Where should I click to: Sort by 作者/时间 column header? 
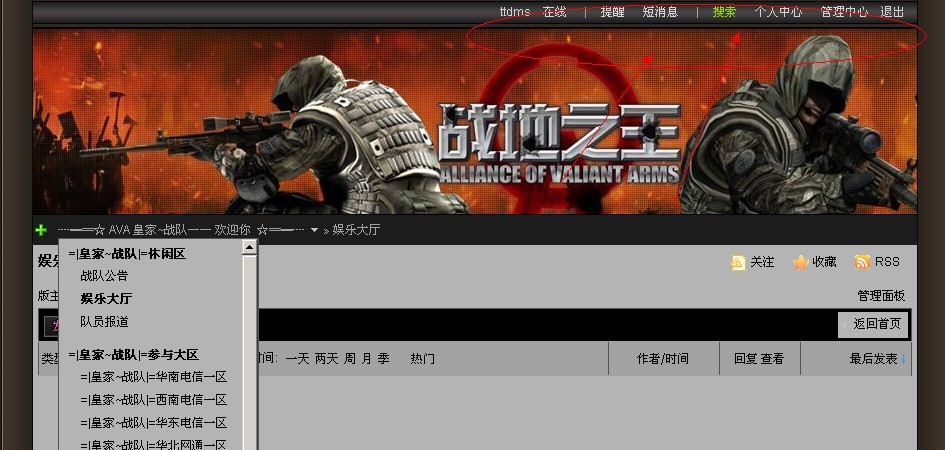663,359
